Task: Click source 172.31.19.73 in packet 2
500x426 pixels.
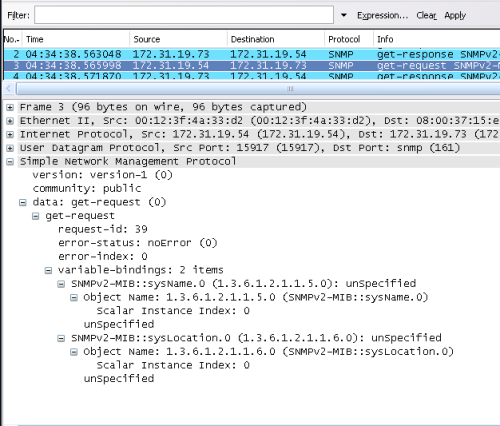Action: click(x=171, y=54)
